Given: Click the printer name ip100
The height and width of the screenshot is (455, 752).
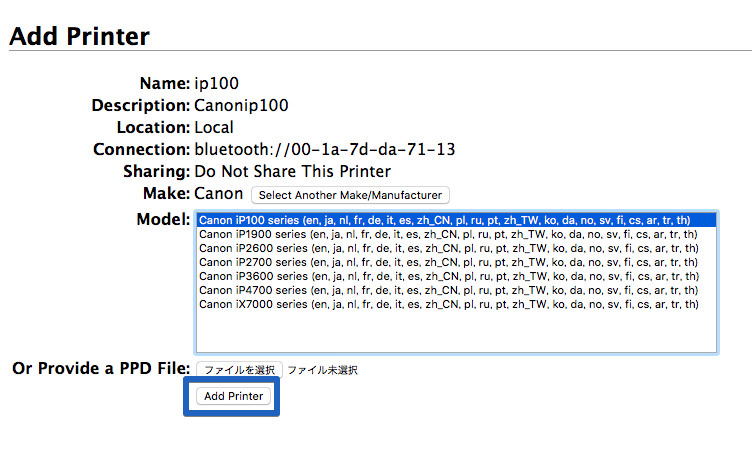Looking at the screenshot, I should [216, 83].
